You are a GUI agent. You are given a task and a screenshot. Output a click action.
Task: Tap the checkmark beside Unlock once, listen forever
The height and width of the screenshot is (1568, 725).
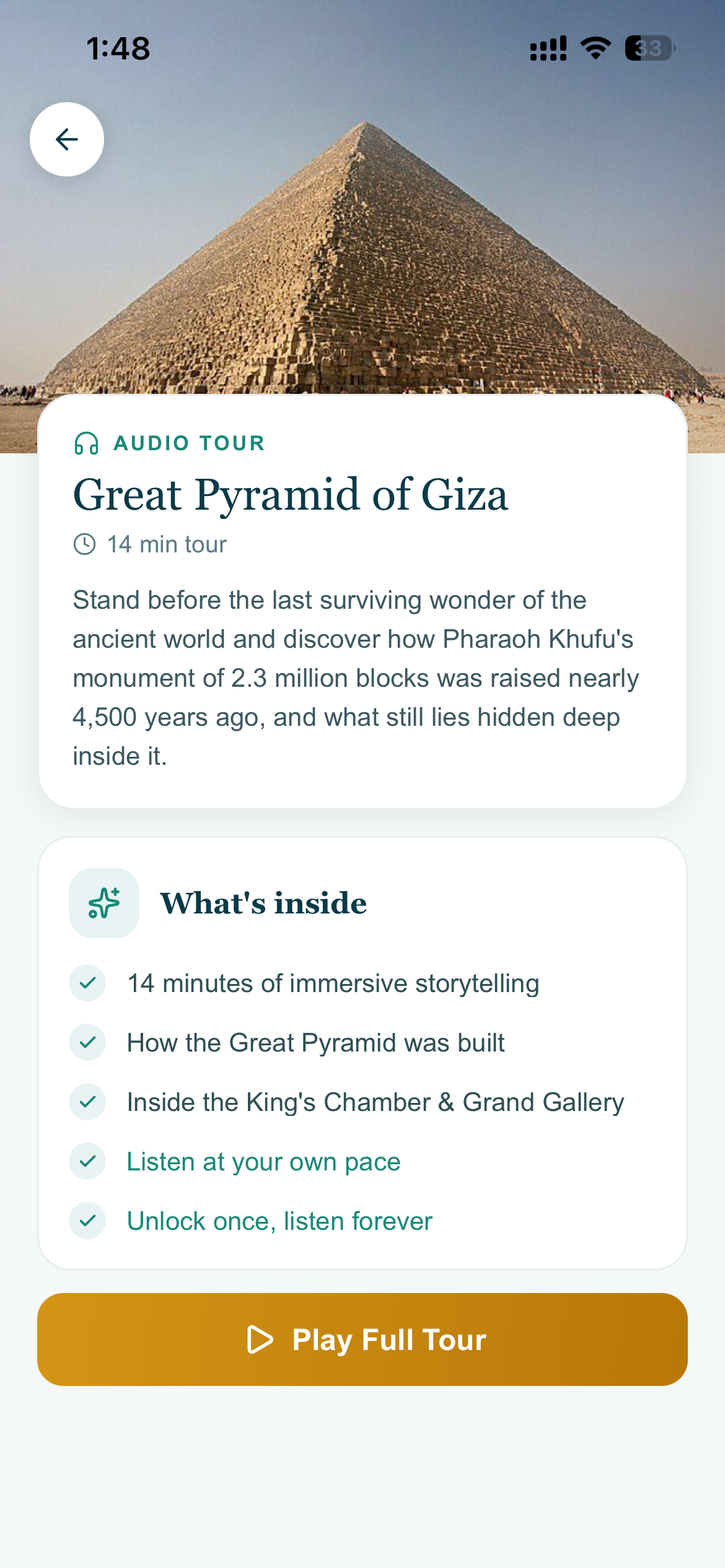87,1221
